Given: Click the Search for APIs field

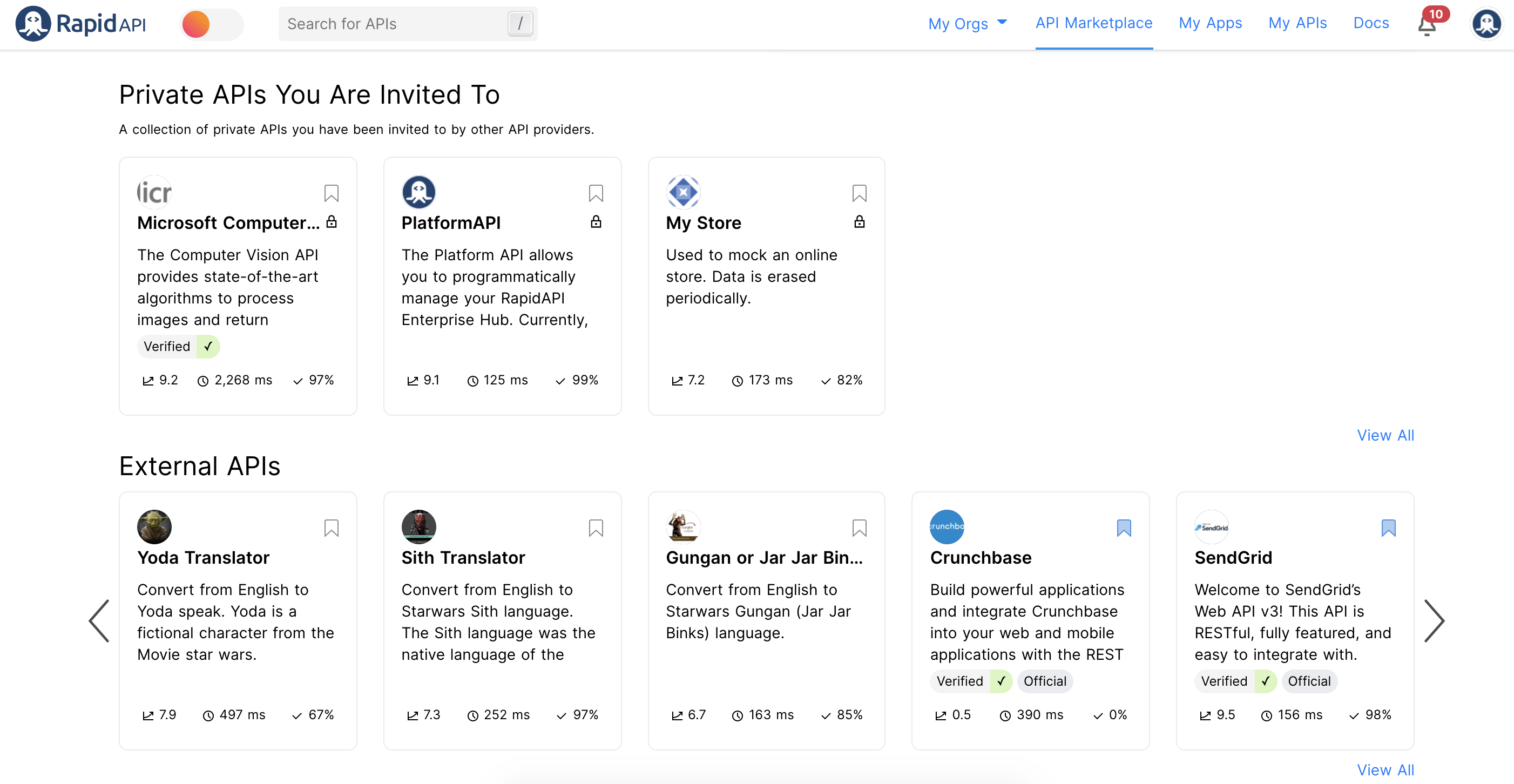Looking at the screenshot, I should 394,24.
